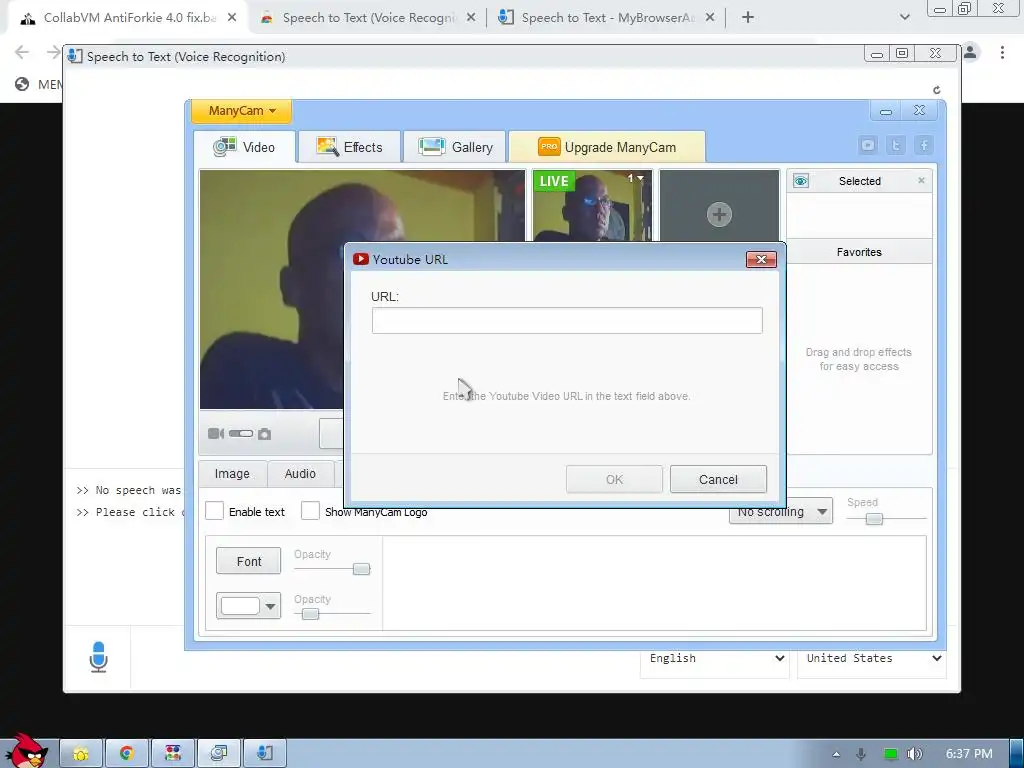Open the United States region dropdown
Image resolution: width=1024 pixels, height=768 pixels.
click(872, 658)
